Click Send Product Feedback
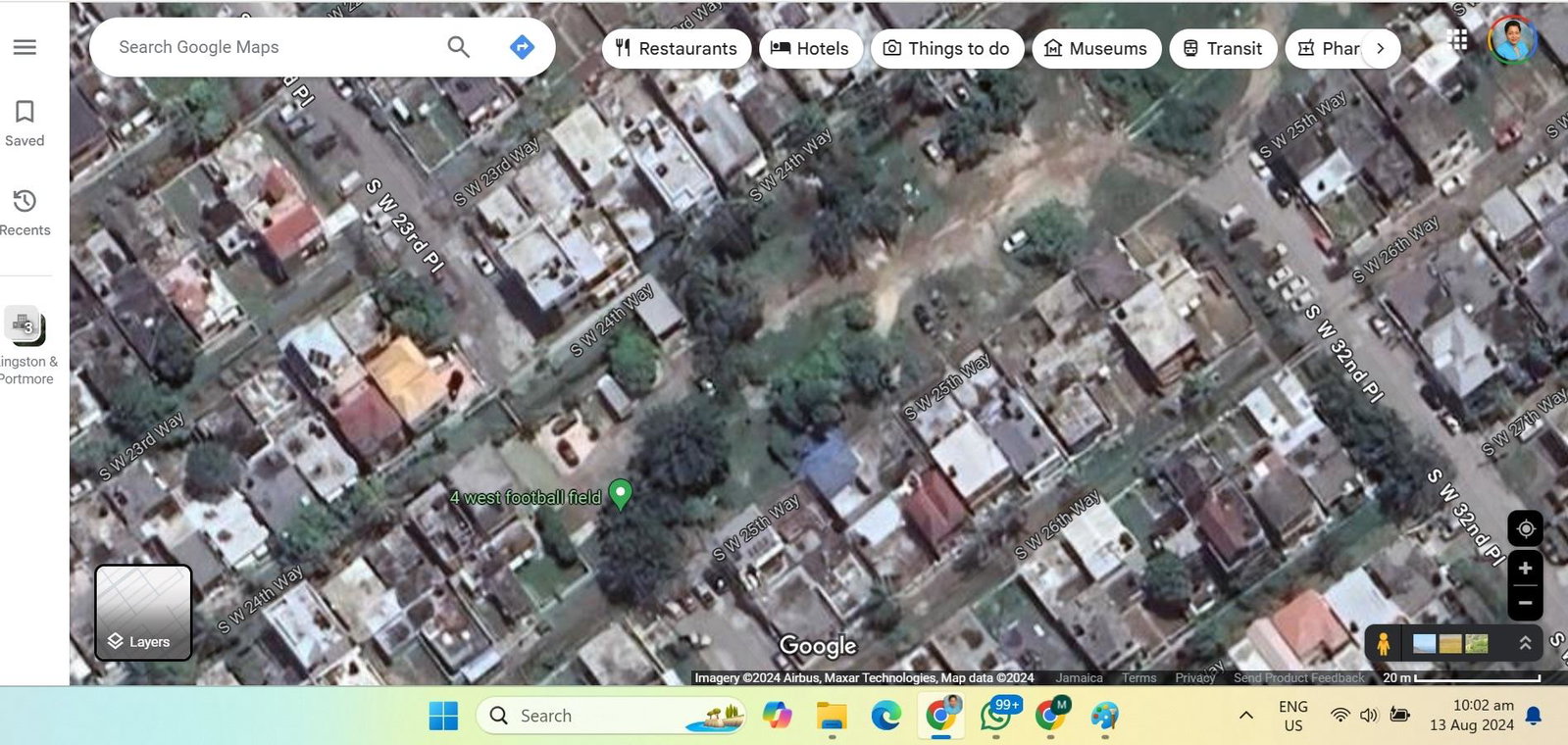The width and height of the screenshot is (1568, 745). (1298, 677)
